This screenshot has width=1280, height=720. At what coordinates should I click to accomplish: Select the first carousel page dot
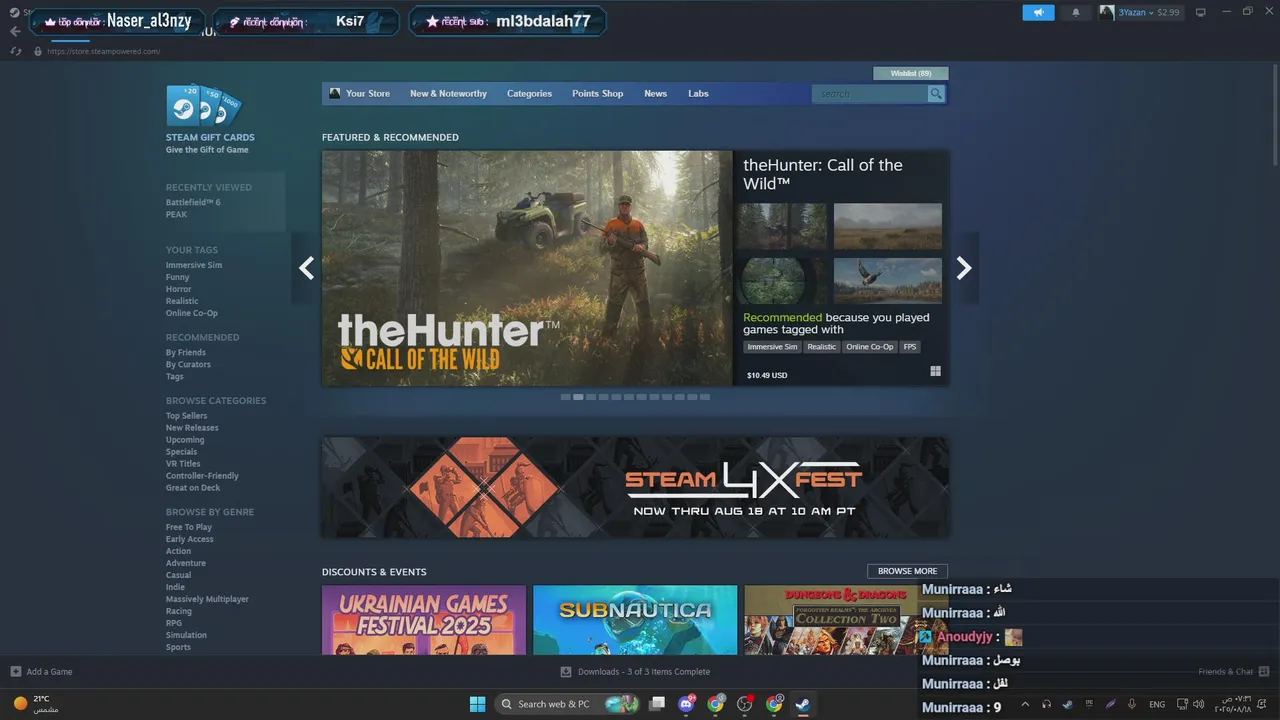point(566,397)
